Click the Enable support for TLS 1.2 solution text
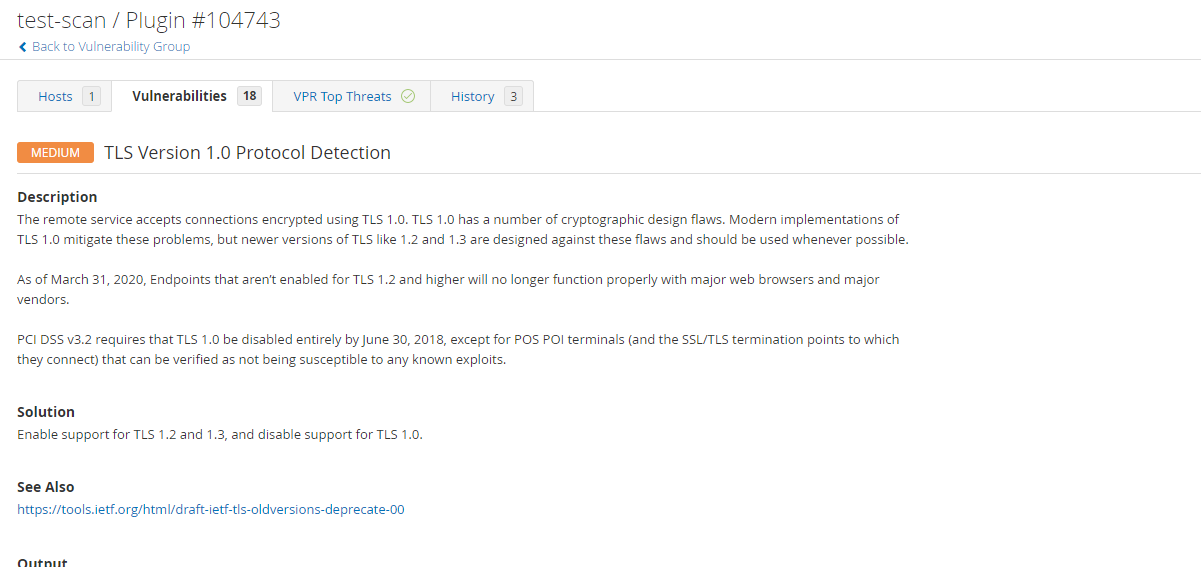This screenshot has width=1201, height=567. tap(220, 434)
